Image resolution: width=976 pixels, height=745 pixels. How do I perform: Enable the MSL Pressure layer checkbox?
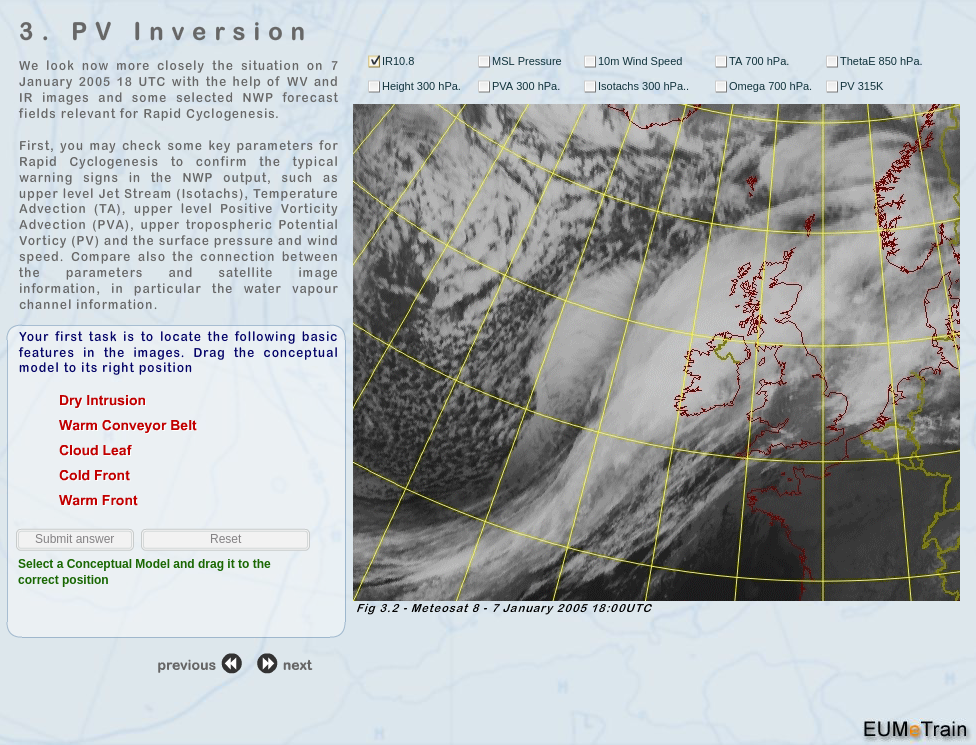(484, 61)
